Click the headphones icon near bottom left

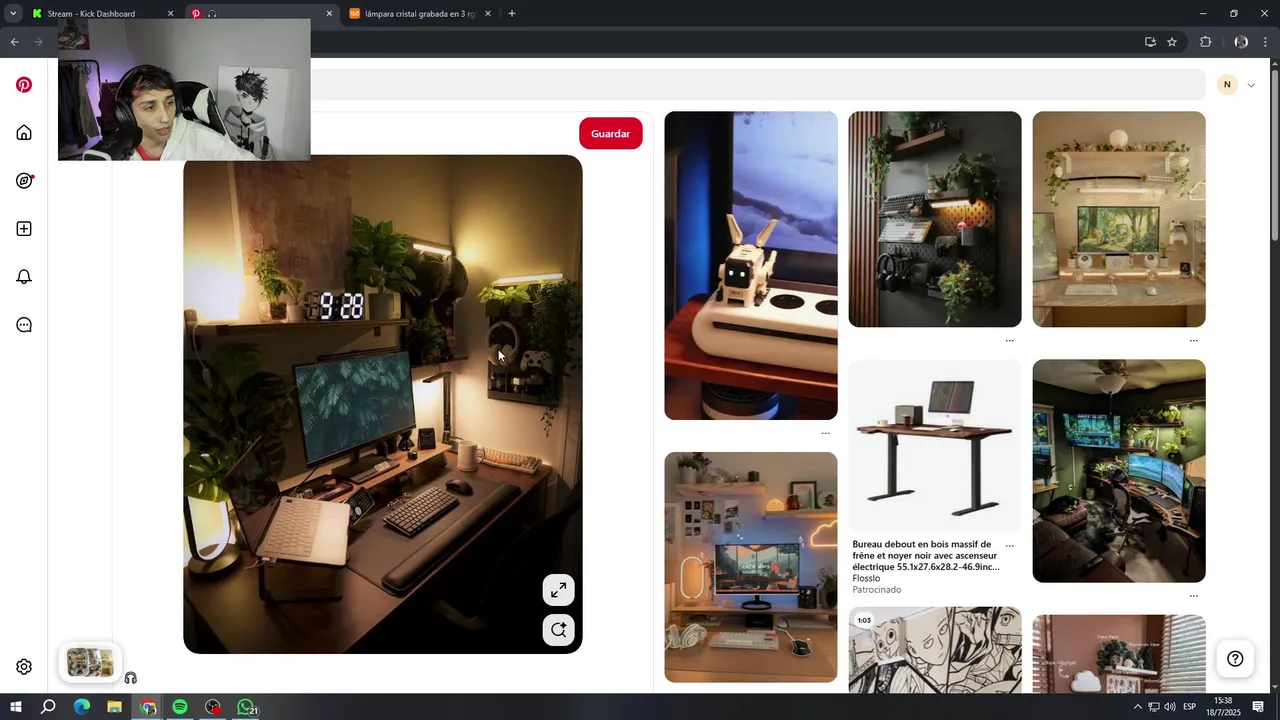point(130,678)
